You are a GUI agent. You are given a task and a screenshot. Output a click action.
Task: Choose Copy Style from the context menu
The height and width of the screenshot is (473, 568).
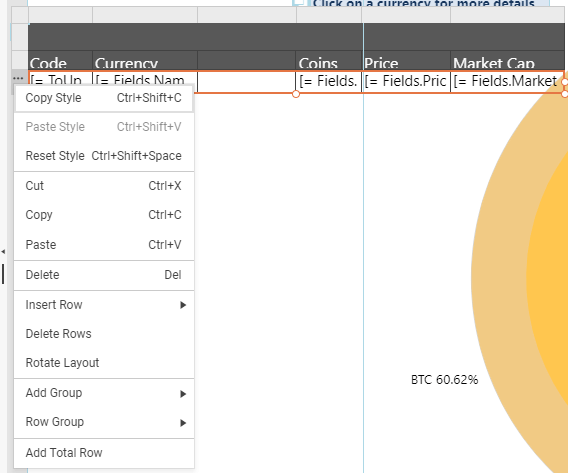pos(104,98)
